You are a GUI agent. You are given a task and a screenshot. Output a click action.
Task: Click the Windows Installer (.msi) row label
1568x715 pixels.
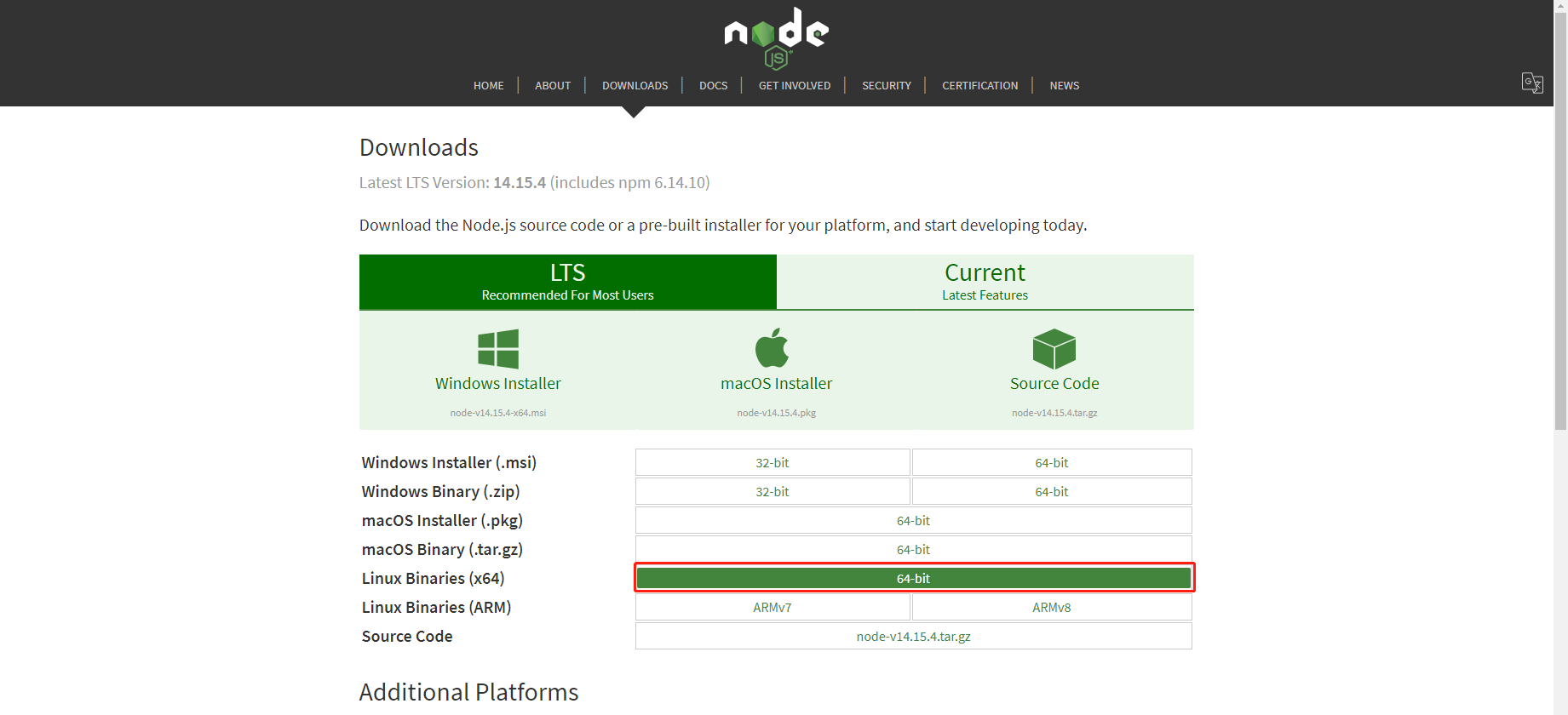(449, 462)
